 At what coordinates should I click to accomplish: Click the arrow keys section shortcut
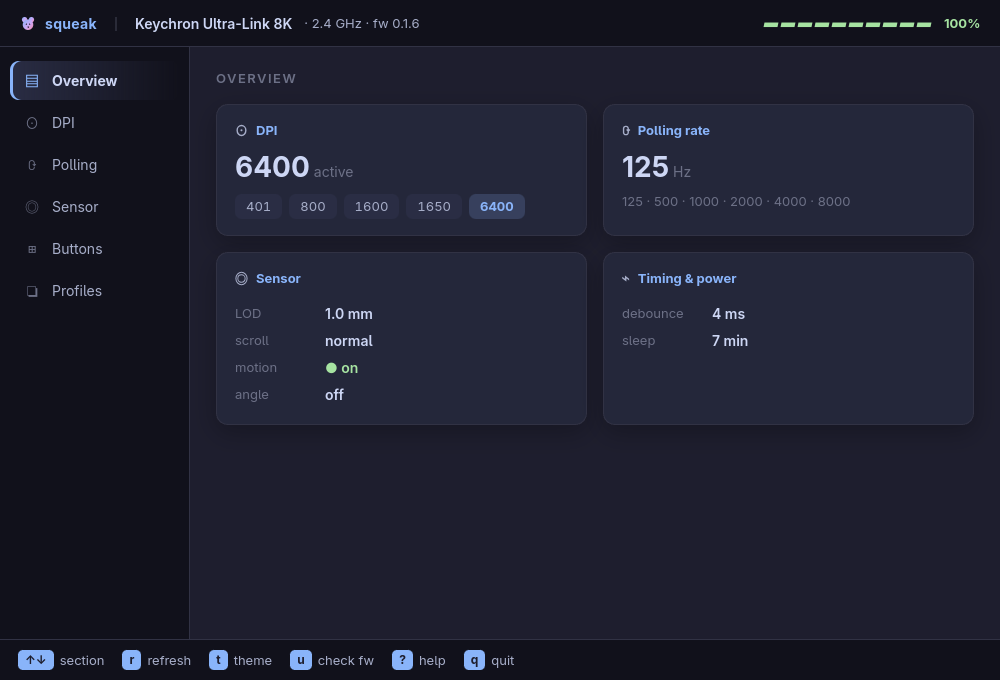click(36, 660)
